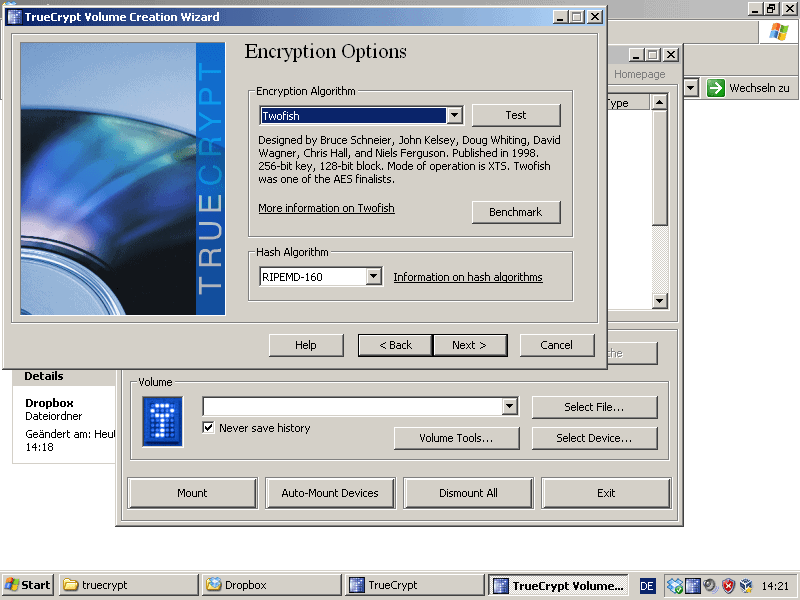The image size is (800, 600).
Task: Switch to the TrueCrypt taskbar button
Action: (415, 585)
